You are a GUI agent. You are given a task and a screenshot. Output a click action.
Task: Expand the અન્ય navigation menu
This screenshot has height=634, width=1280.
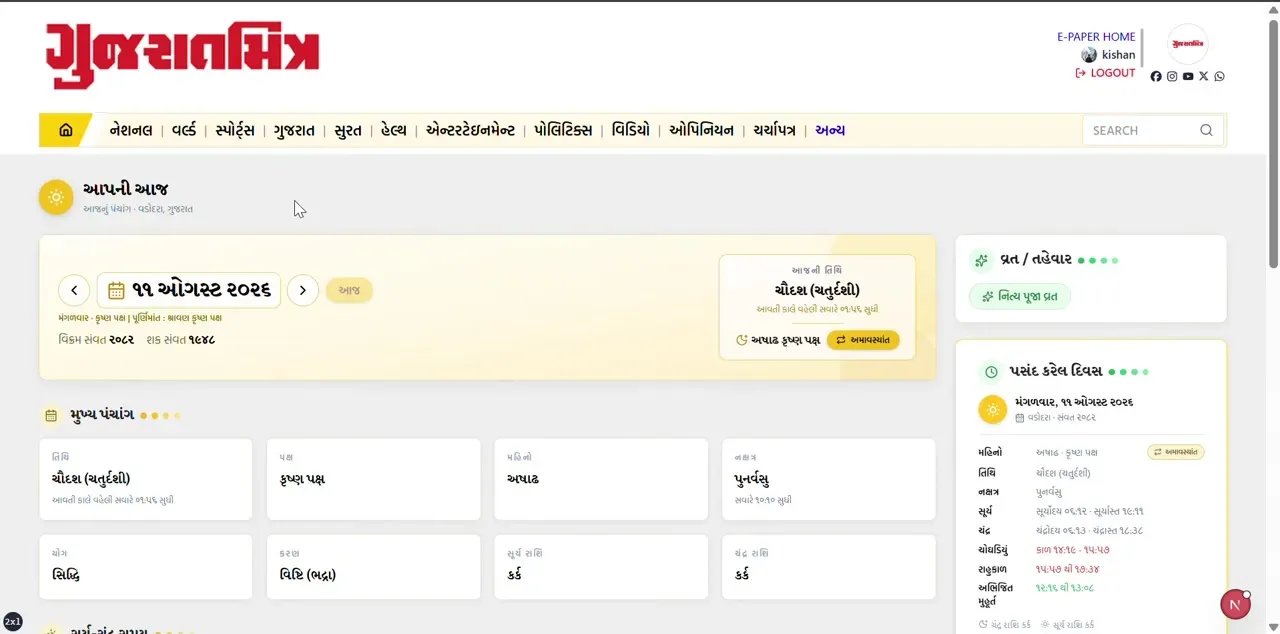coord(830,130)
